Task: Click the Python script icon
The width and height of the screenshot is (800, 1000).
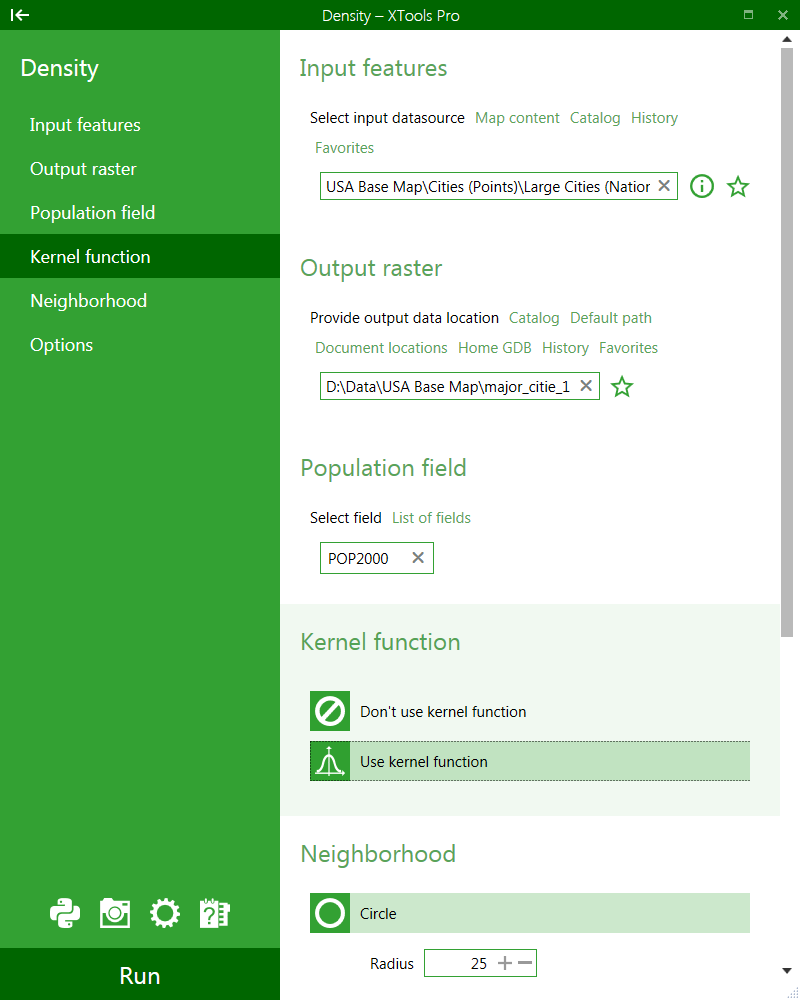Action: coord(65,912)
